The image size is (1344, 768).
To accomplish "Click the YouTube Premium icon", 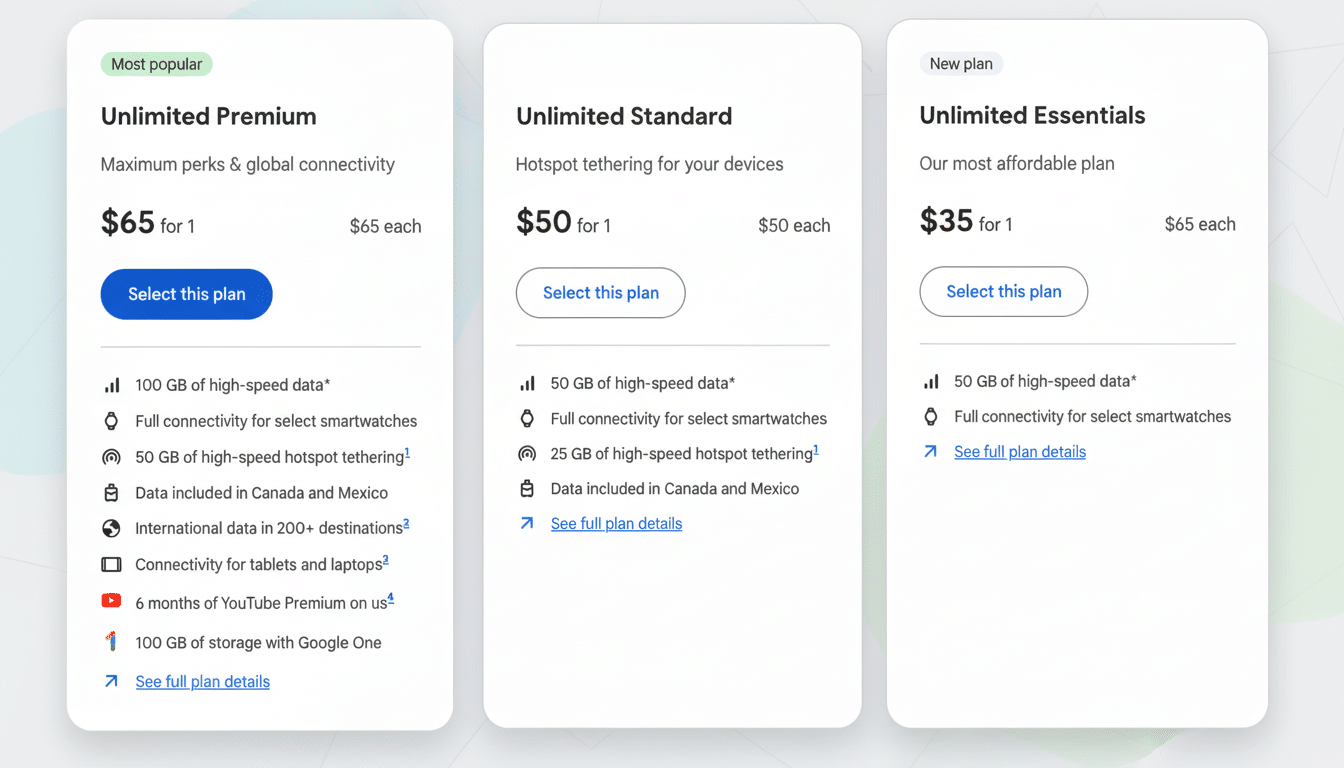I will pyautogui.click(x=112, y=601).
